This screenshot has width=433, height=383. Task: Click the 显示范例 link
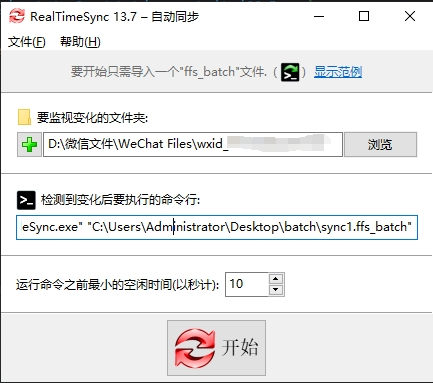pos(338,72)
